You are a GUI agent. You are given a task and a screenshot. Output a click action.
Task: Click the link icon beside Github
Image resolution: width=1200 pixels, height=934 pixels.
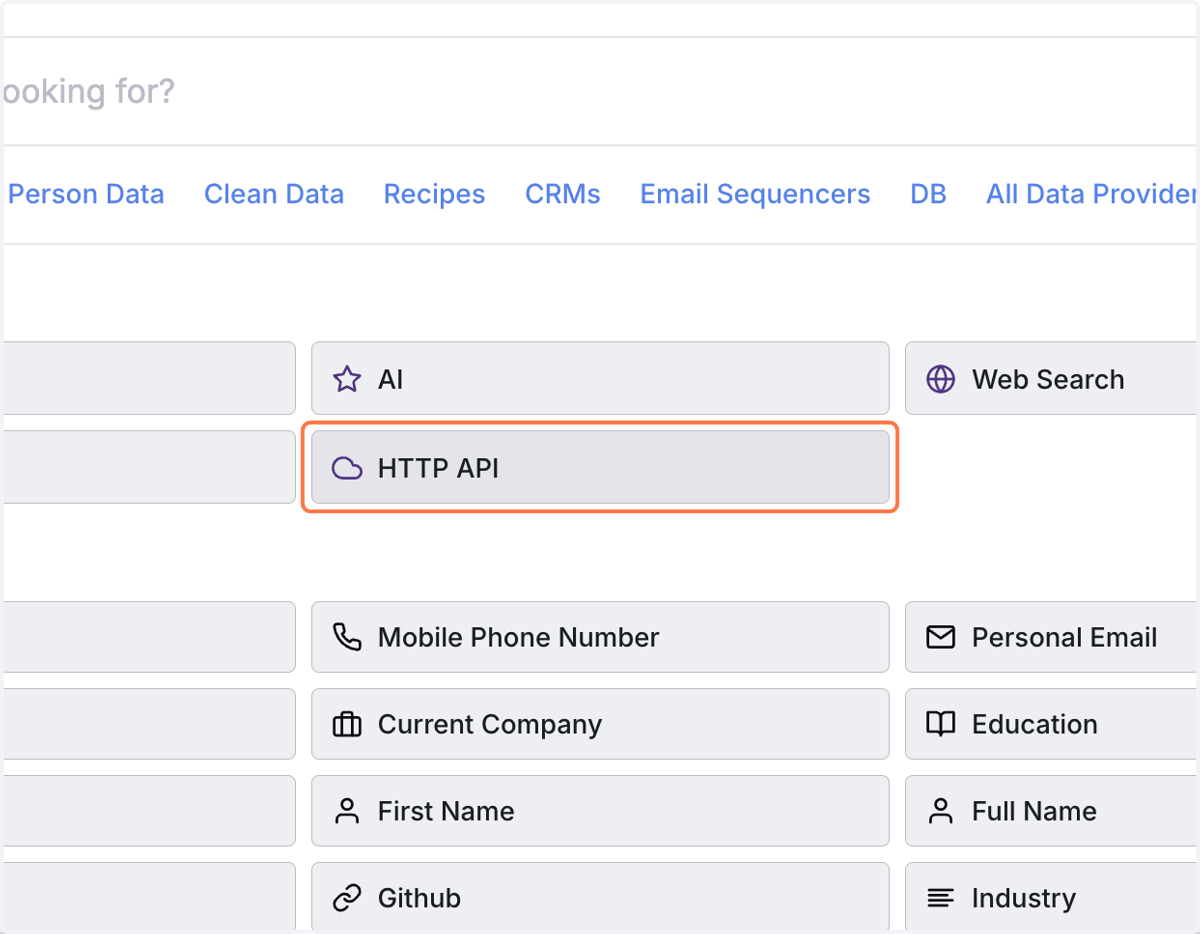point(347,898)
